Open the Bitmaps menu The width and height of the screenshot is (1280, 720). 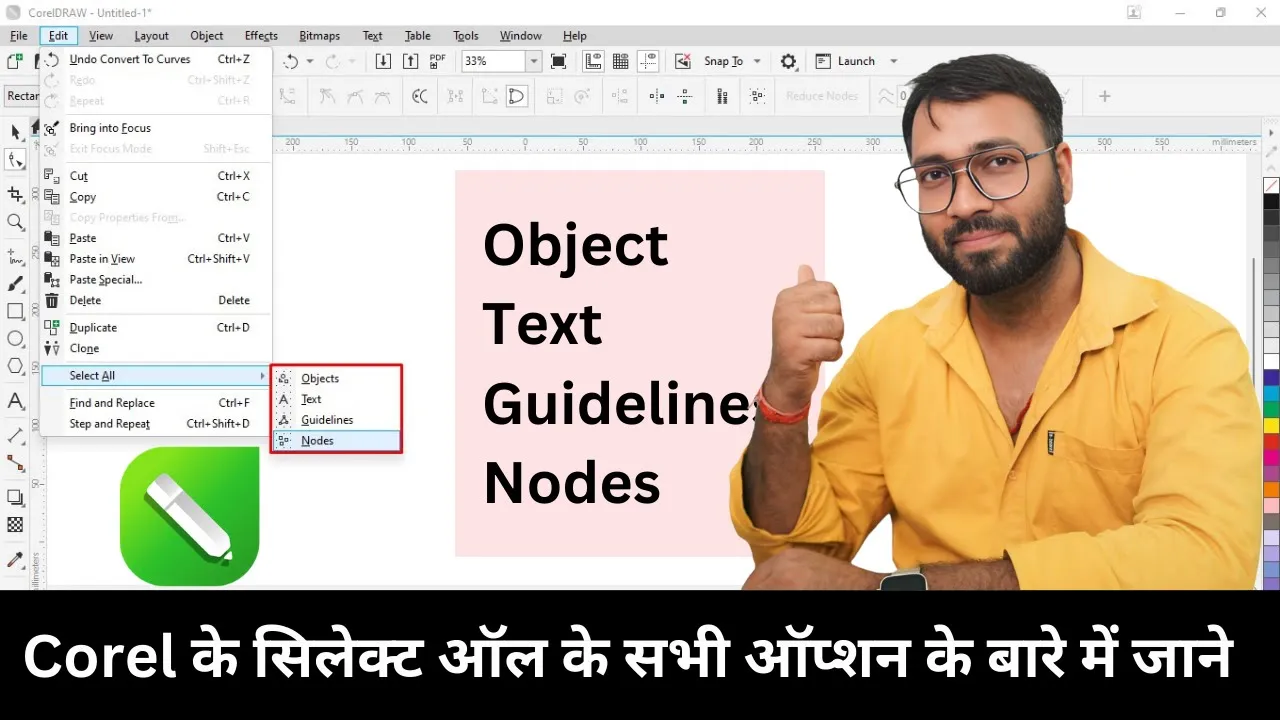pyautogui.click(x=320, y=35)
